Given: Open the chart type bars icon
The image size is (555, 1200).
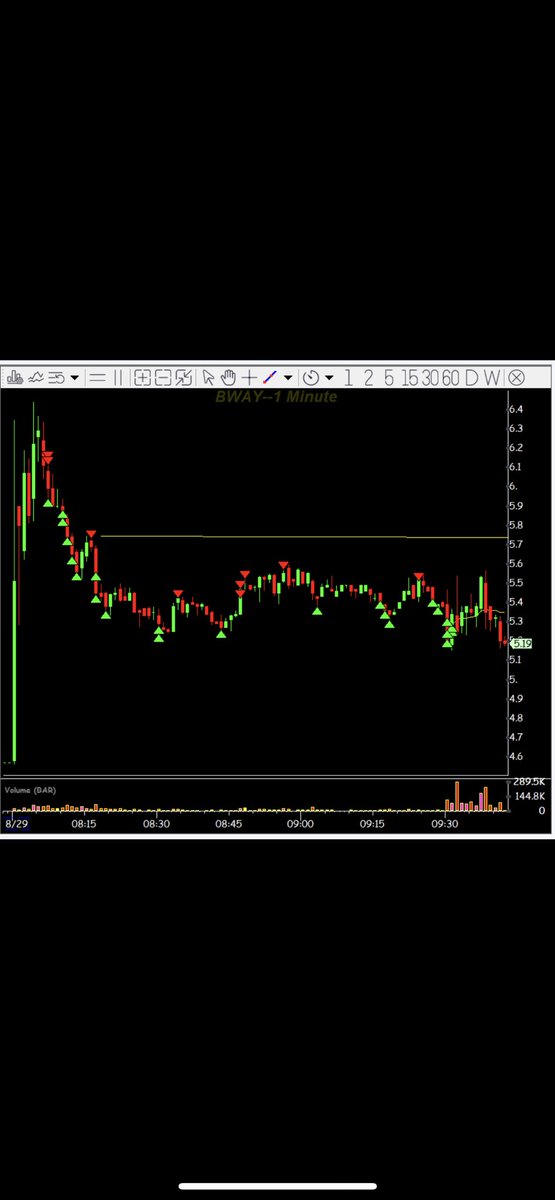Looking at the screenshot, I should coord(15,377).
